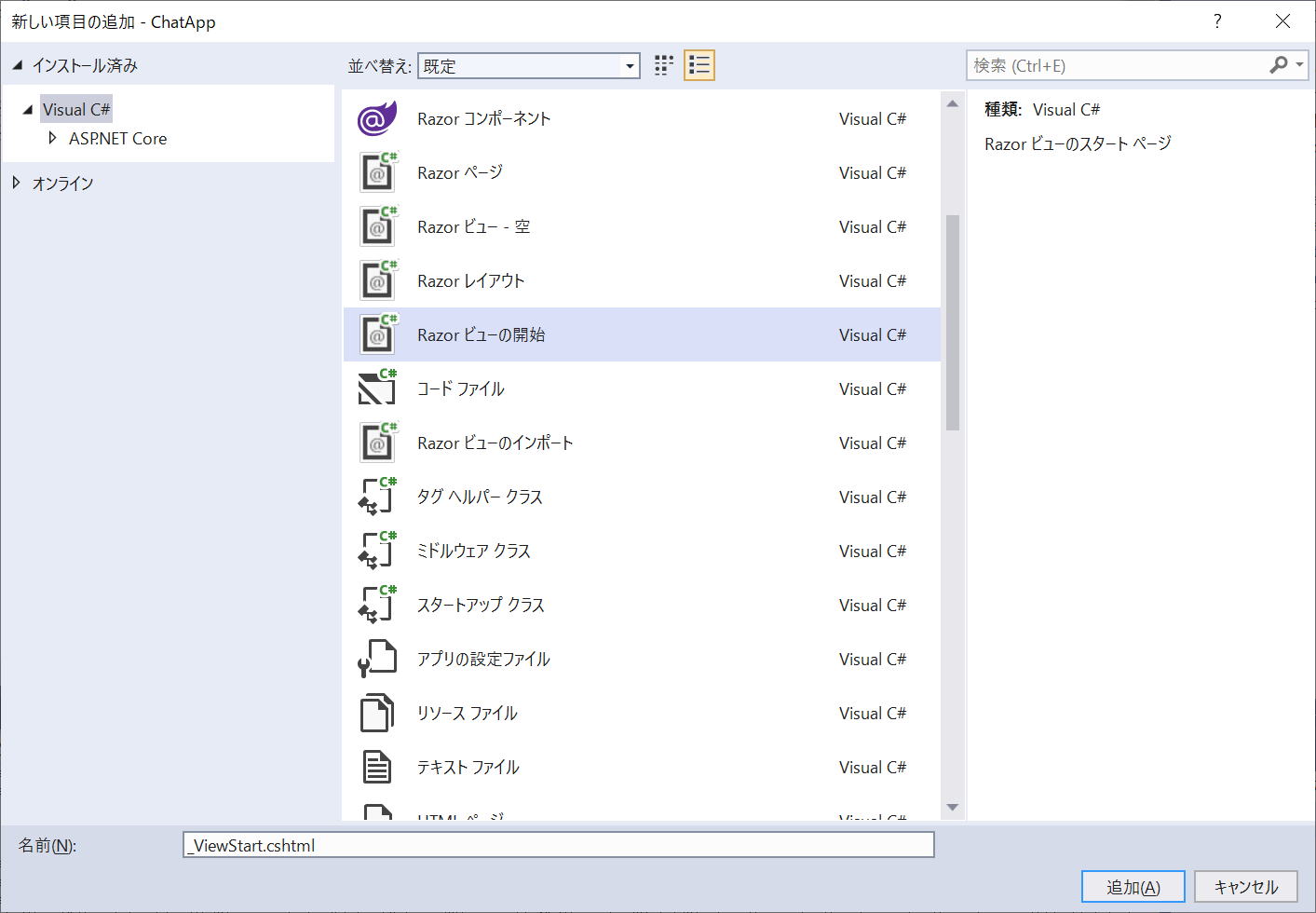
Task: Select the テキスト ファイル item text
Action: tap(468, 767)
